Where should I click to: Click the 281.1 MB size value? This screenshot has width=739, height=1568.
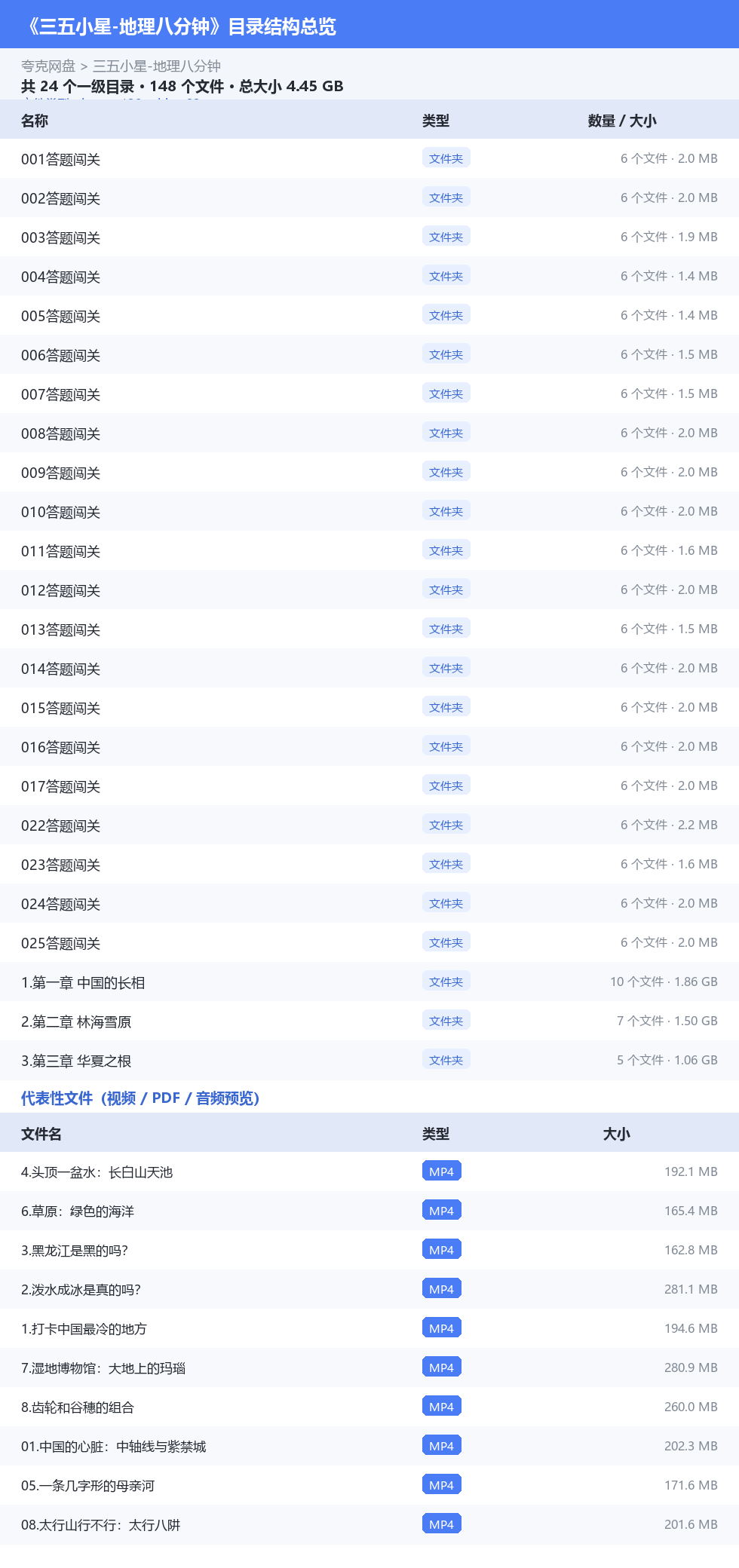coord(691,1289)
